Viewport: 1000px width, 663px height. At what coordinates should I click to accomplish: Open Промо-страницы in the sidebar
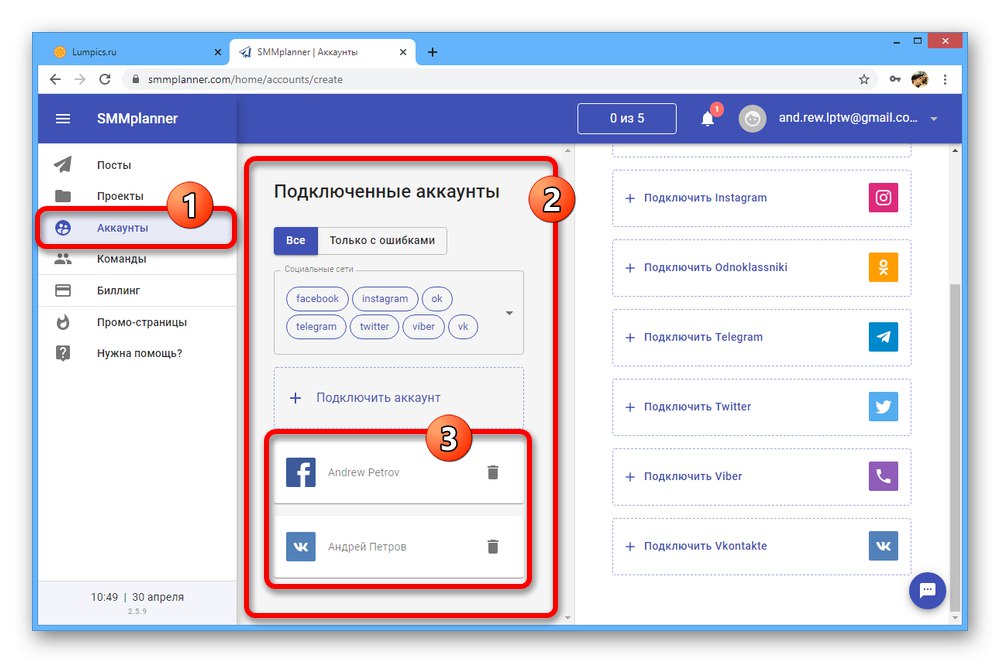coord(137,322)
